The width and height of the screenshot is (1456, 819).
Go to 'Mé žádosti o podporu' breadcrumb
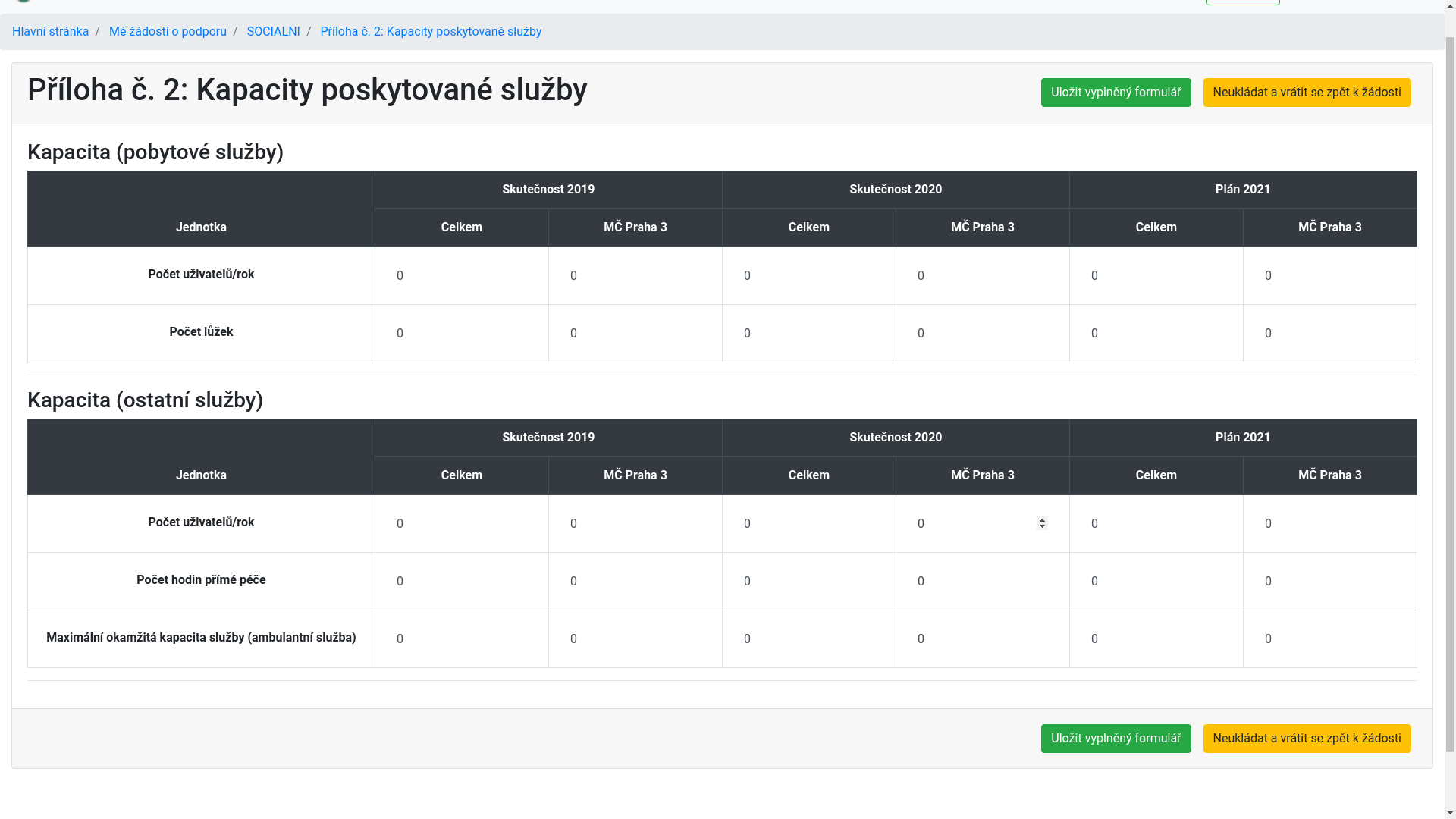click(168, 32)
